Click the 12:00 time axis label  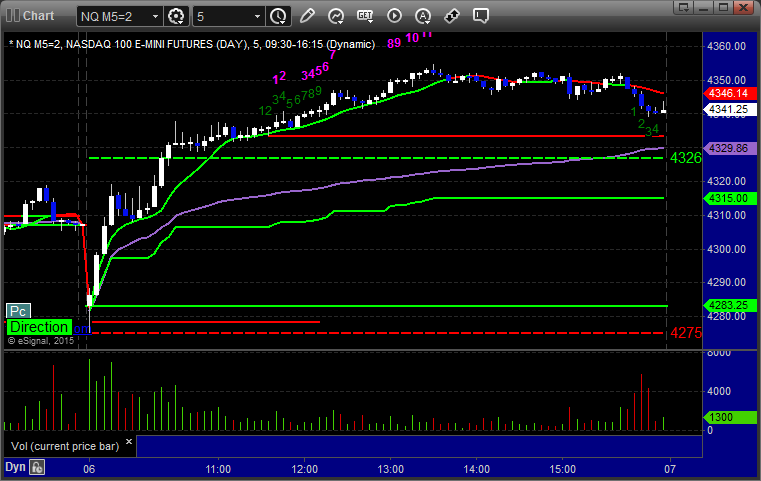pyautogui.click(x=304, y=469)
